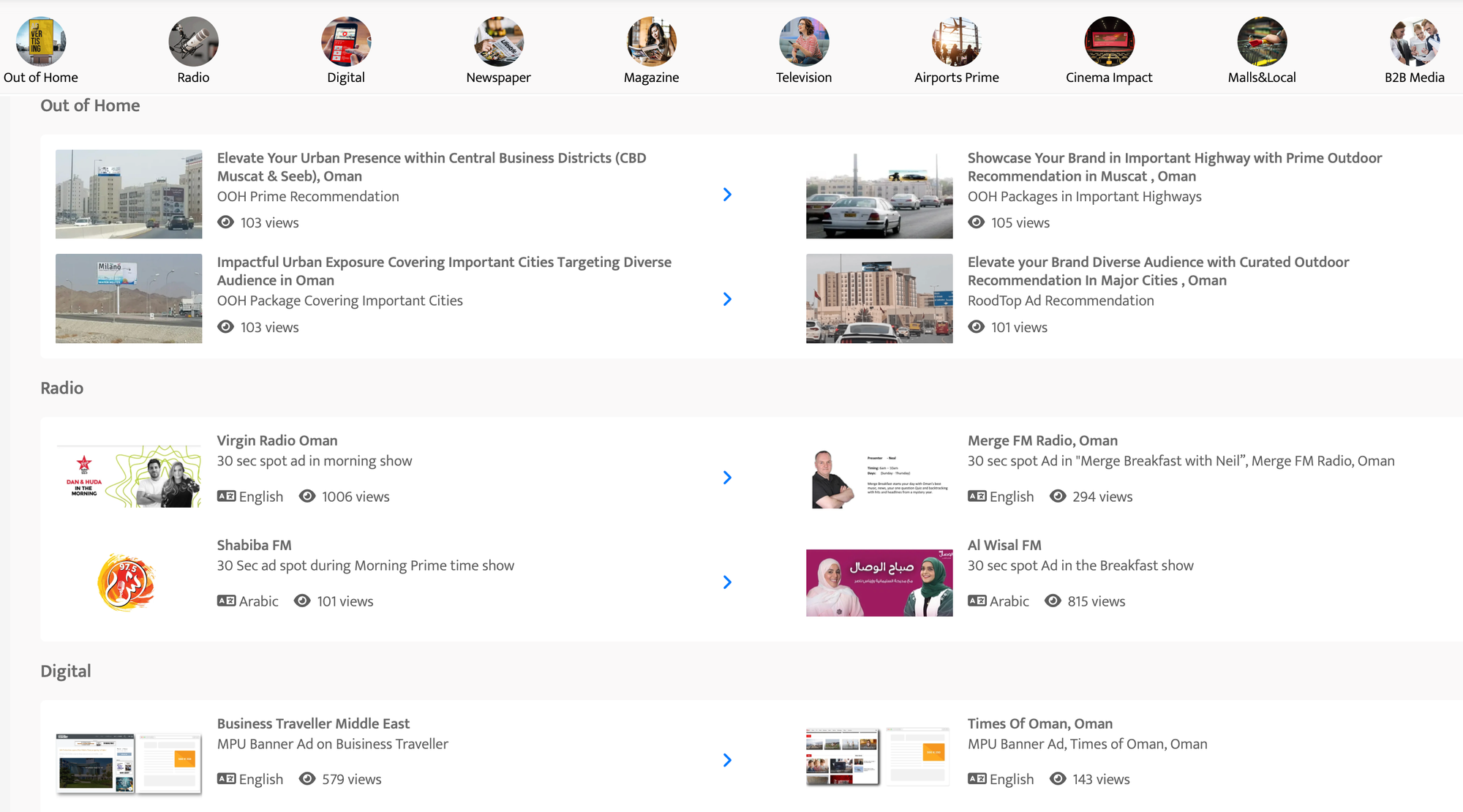Image resolution: width=1463 pixels, height=812 pixels.
Task: Click the eye icon beside 294 views
Action: [1058, 496]
